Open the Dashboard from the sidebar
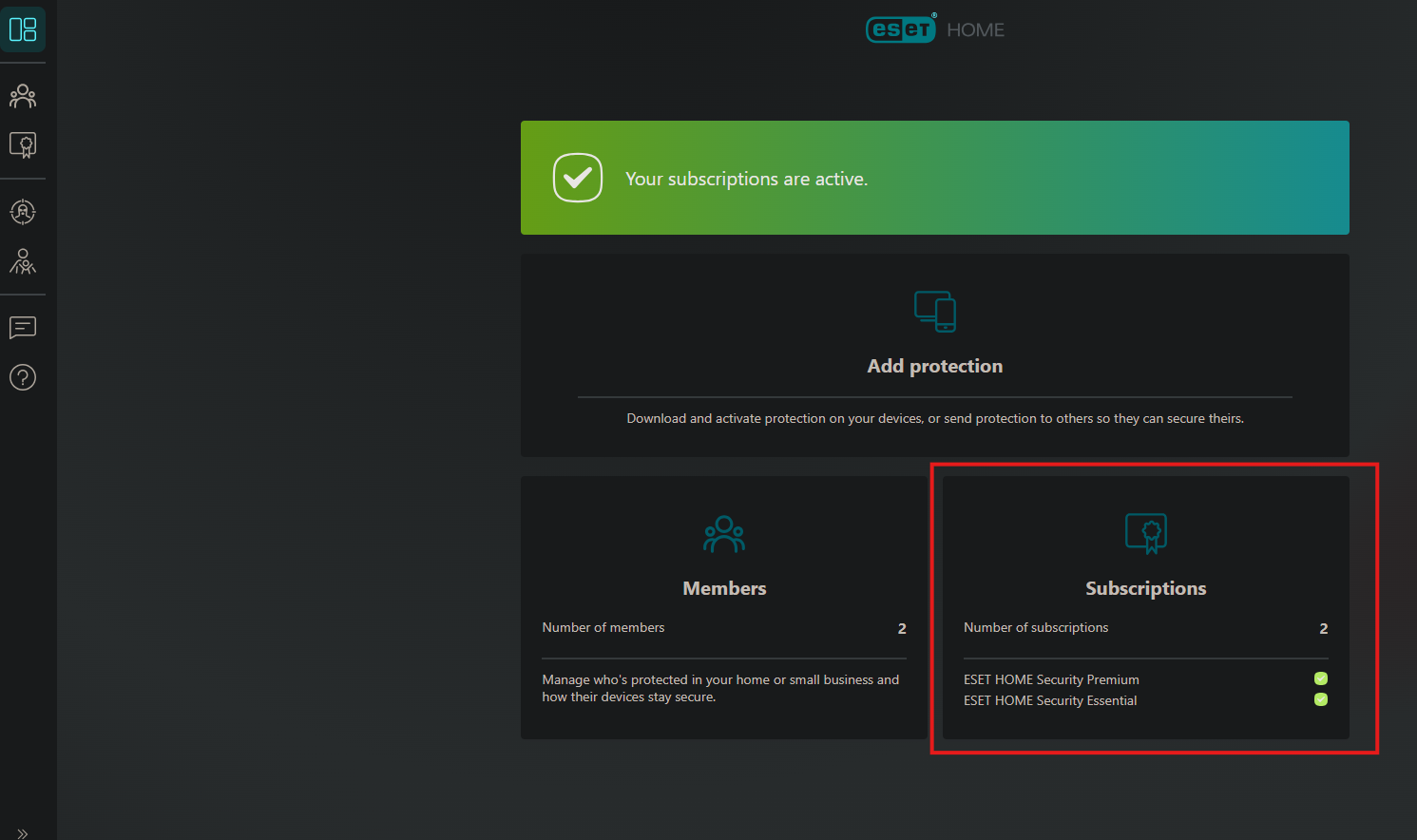The image size is (1417, 840). 23,29
